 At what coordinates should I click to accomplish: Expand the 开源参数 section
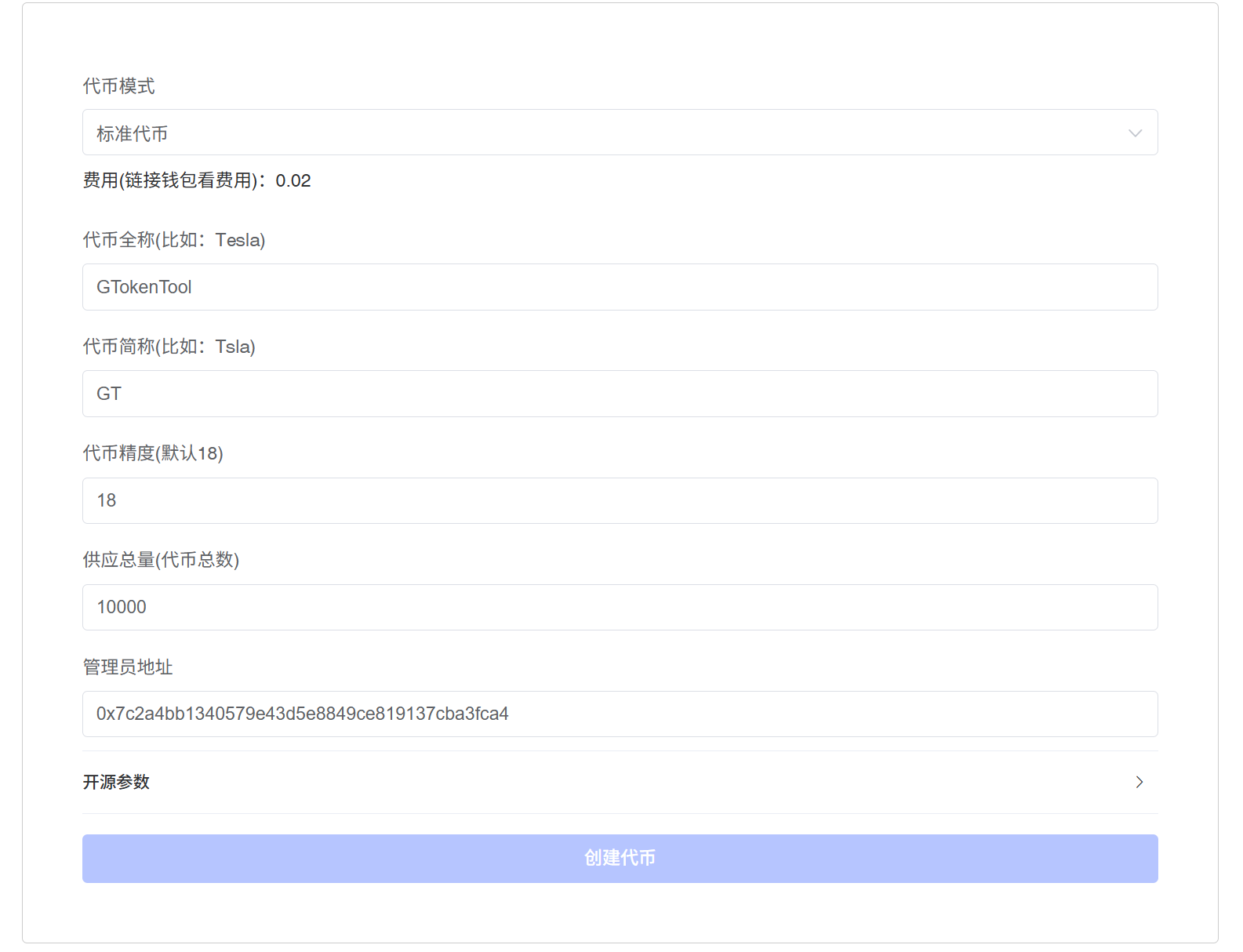tap(620, 782)
